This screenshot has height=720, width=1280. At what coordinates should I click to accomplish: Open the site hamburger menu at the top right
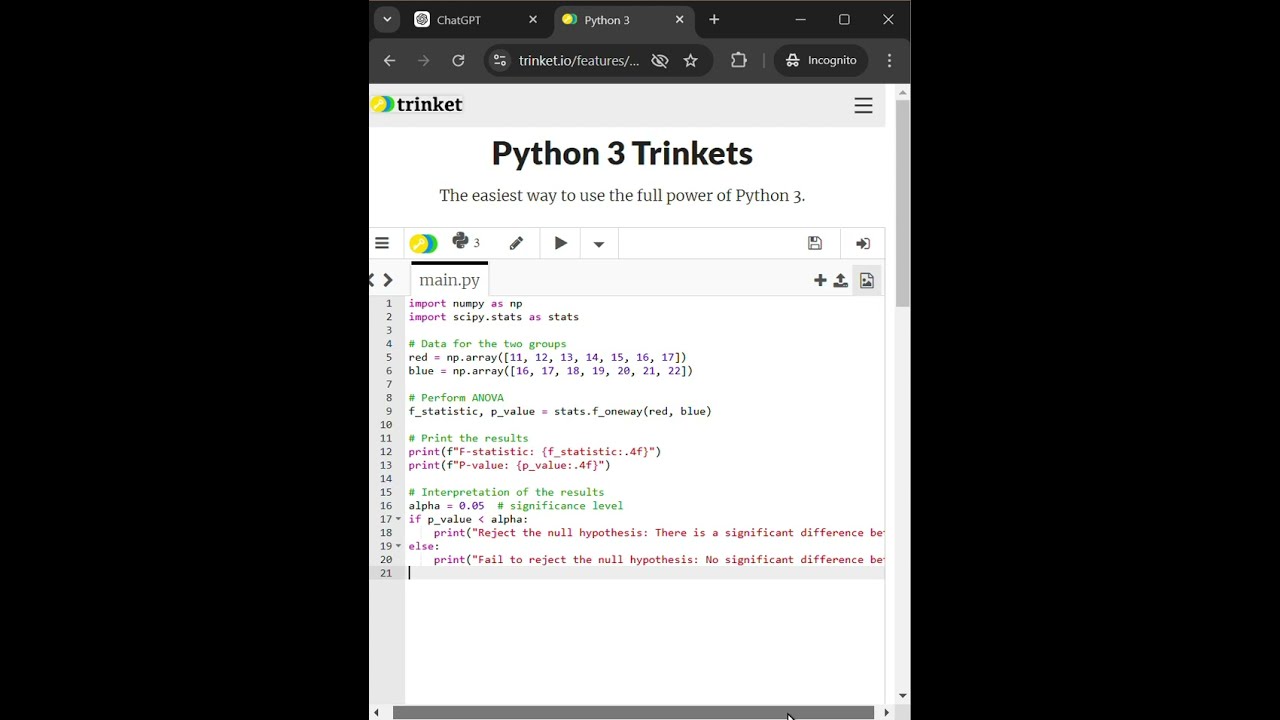click(x=863, y=106)
